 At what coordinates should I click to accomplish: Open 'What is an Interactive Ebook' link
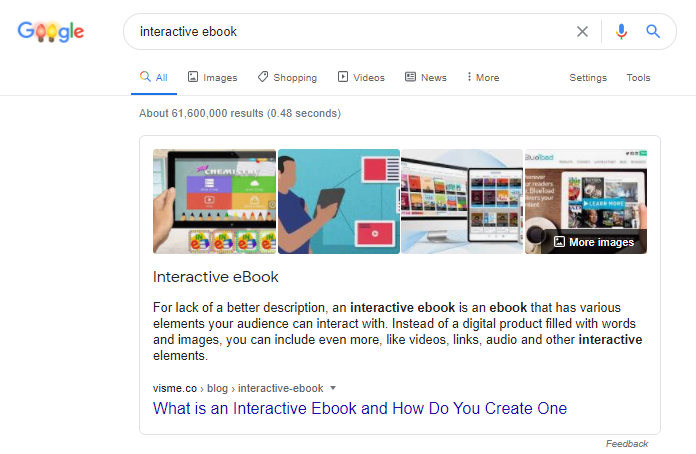[x=359, y=408]
